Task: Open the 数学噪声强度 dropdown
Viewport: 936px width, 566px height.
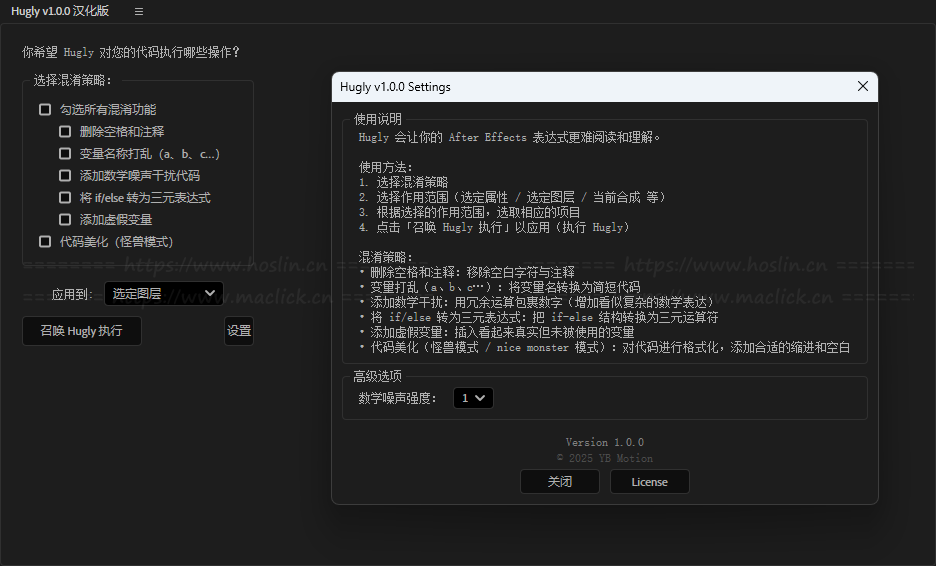Action: click(473, 398)
